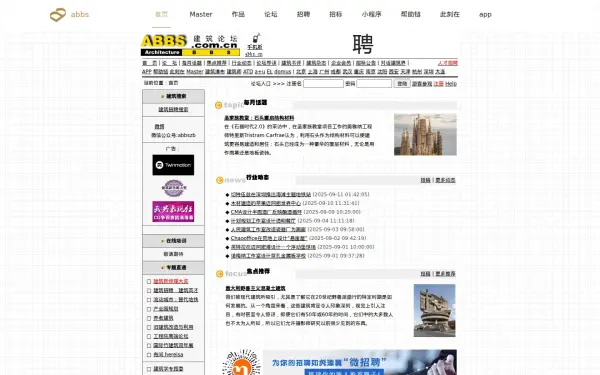Open the Chaooffice news item dated 2025-09-02

point(269,238)
